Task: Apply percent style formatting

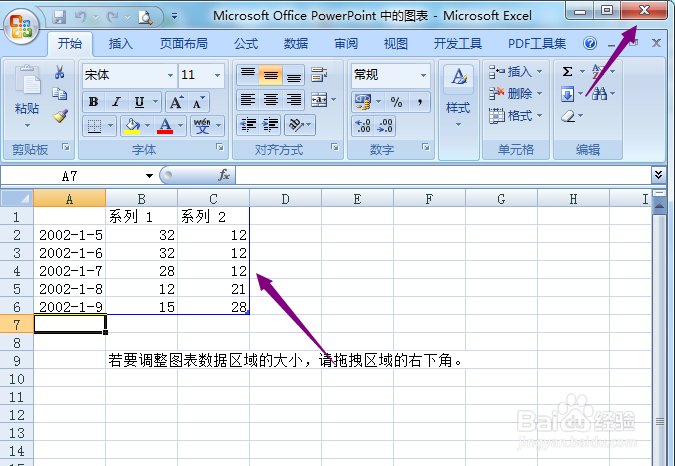Action: click(x=396, y=102)
